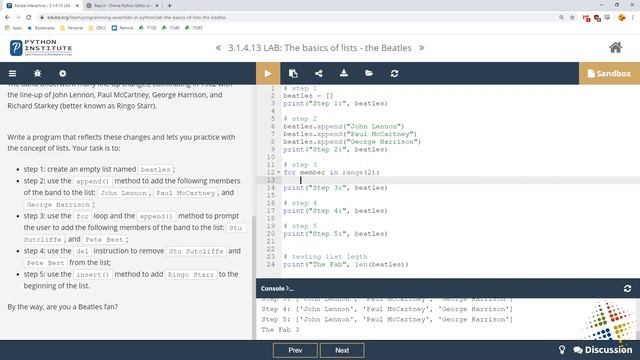Click code line print "The Fab"
The image size is (640, 360).
[346, 264]
